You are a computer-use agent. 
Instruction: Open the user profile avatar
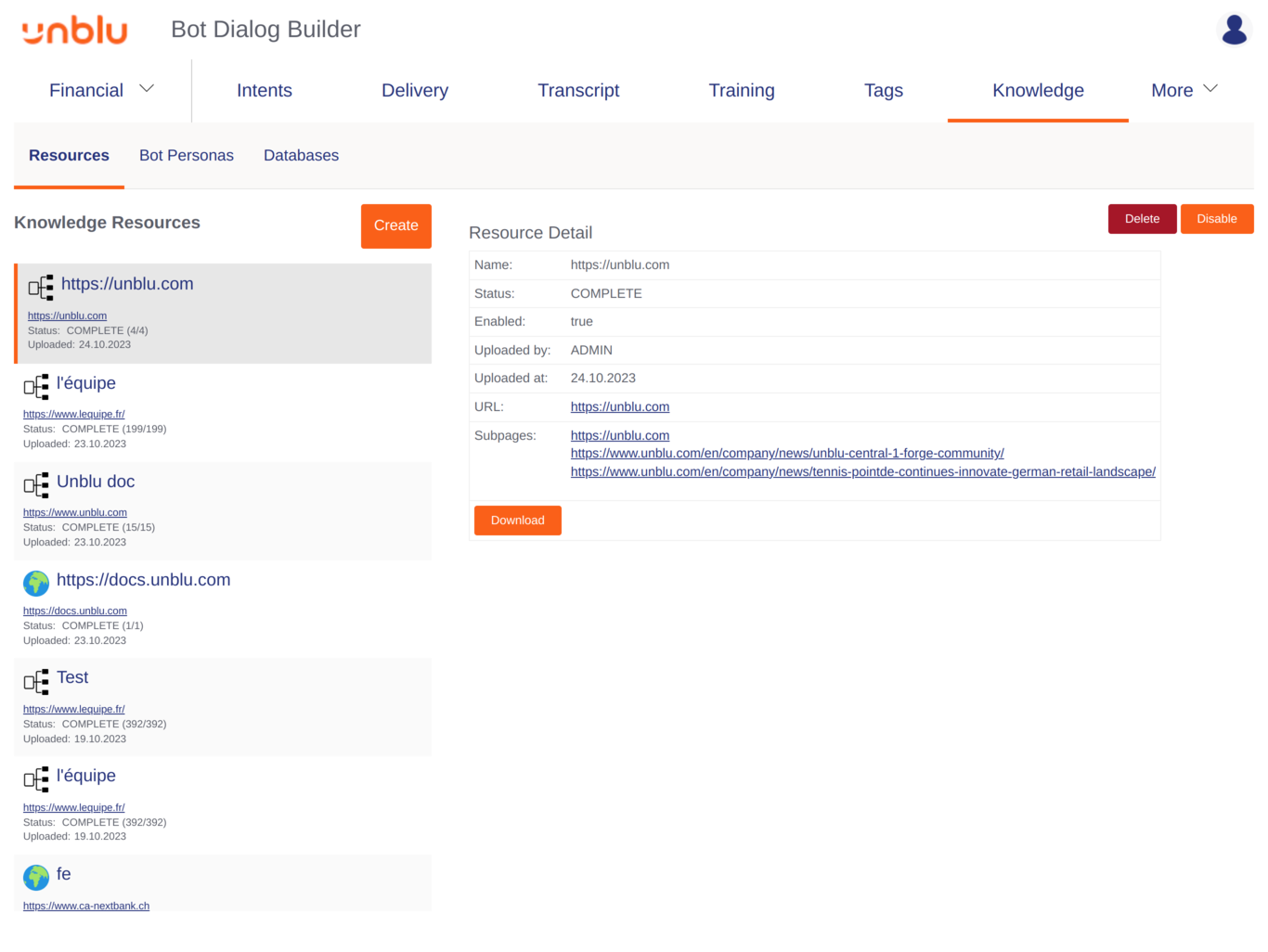pyautogui.click(x=1233, y=29)
